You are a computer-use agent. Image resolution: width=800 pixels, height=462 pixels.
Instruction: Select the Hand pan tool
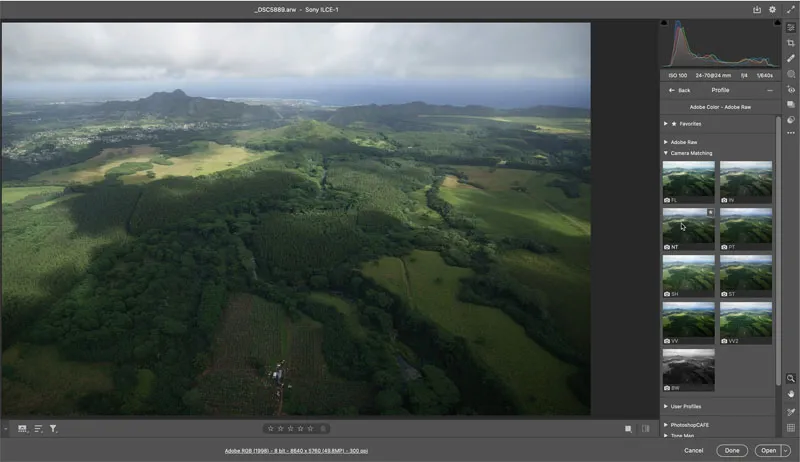(791, 394)
